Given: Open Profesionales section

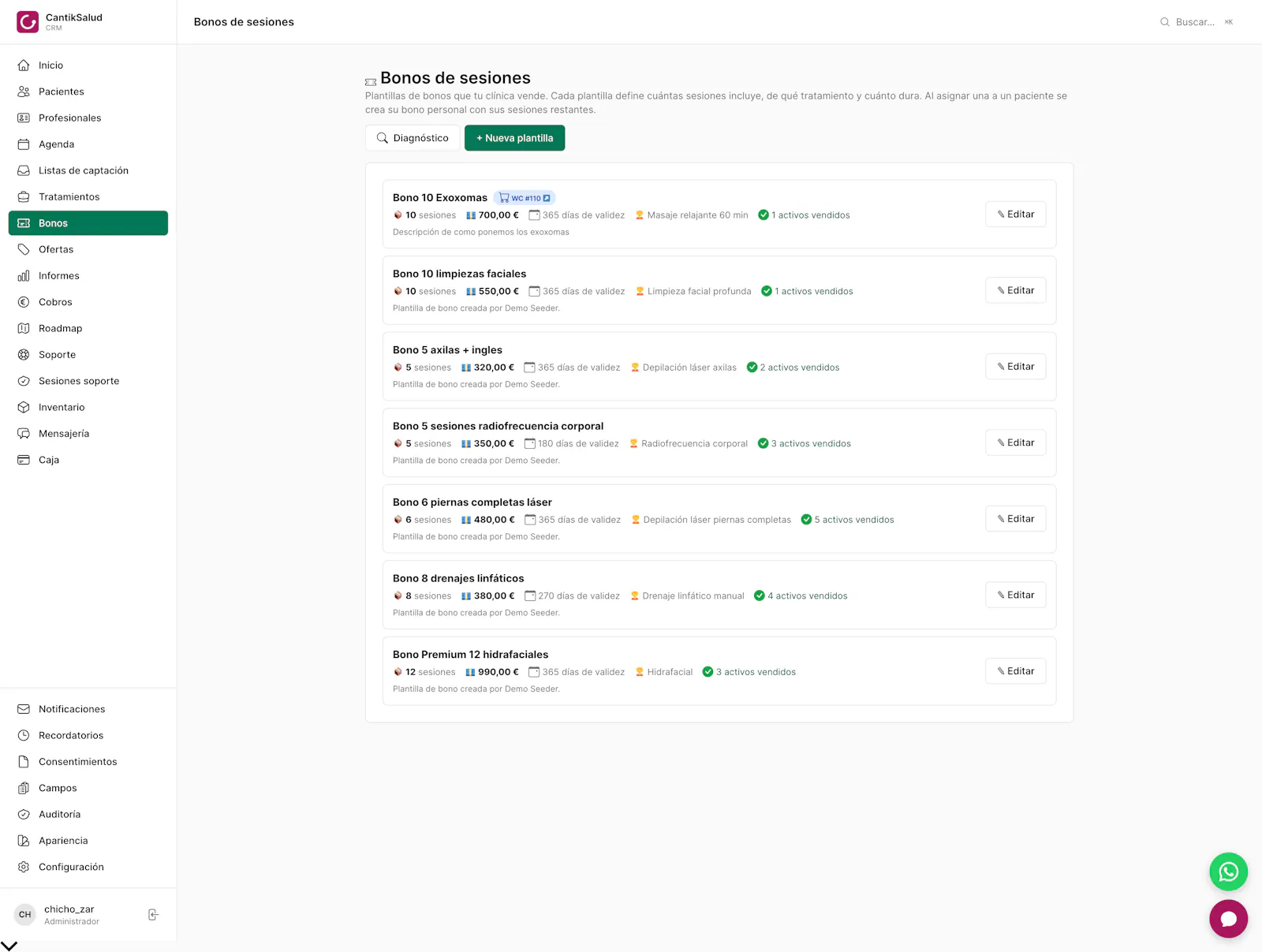Looking at the screenshot, I should [88, 118].
